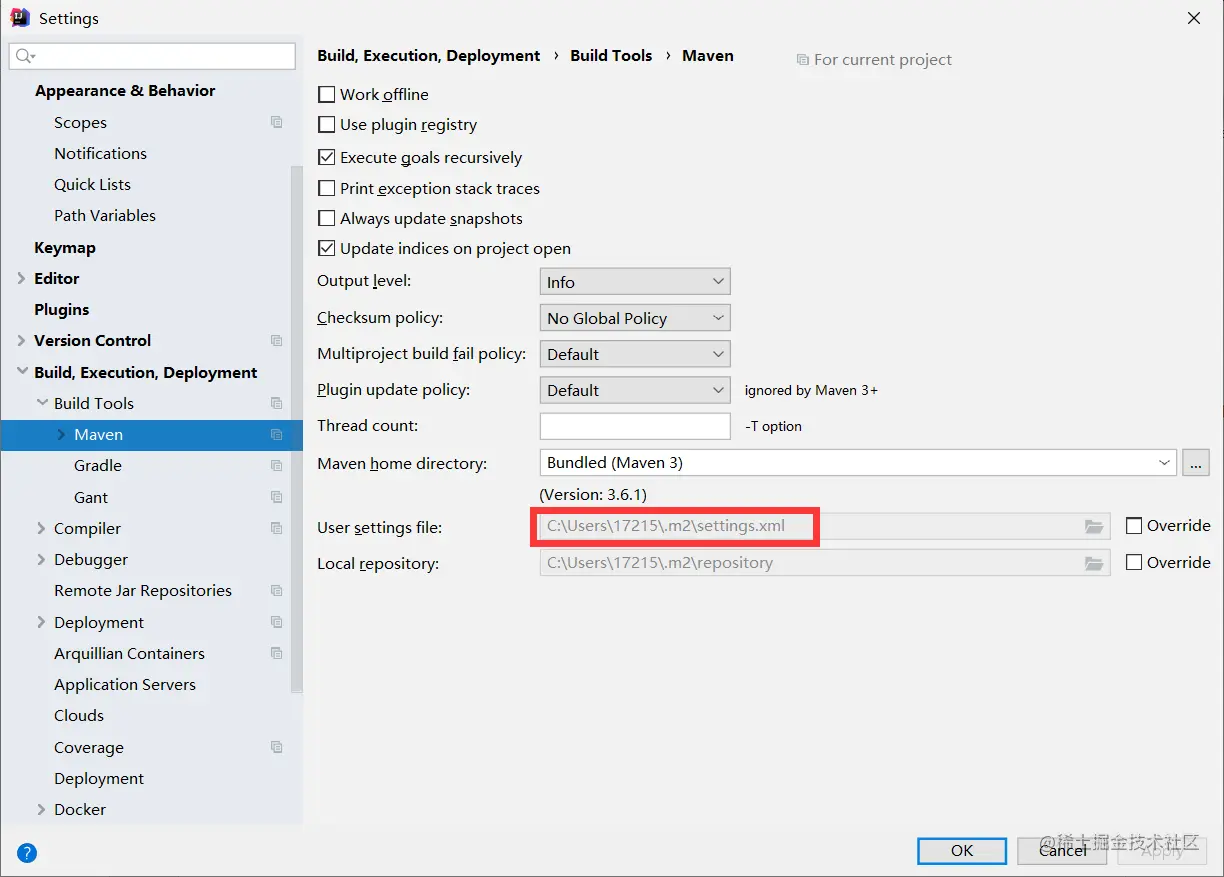This screenshot has height=877, width=1224.
Task: Click the project-level icon beside Compiler
Action: click(x=277, y=528)
